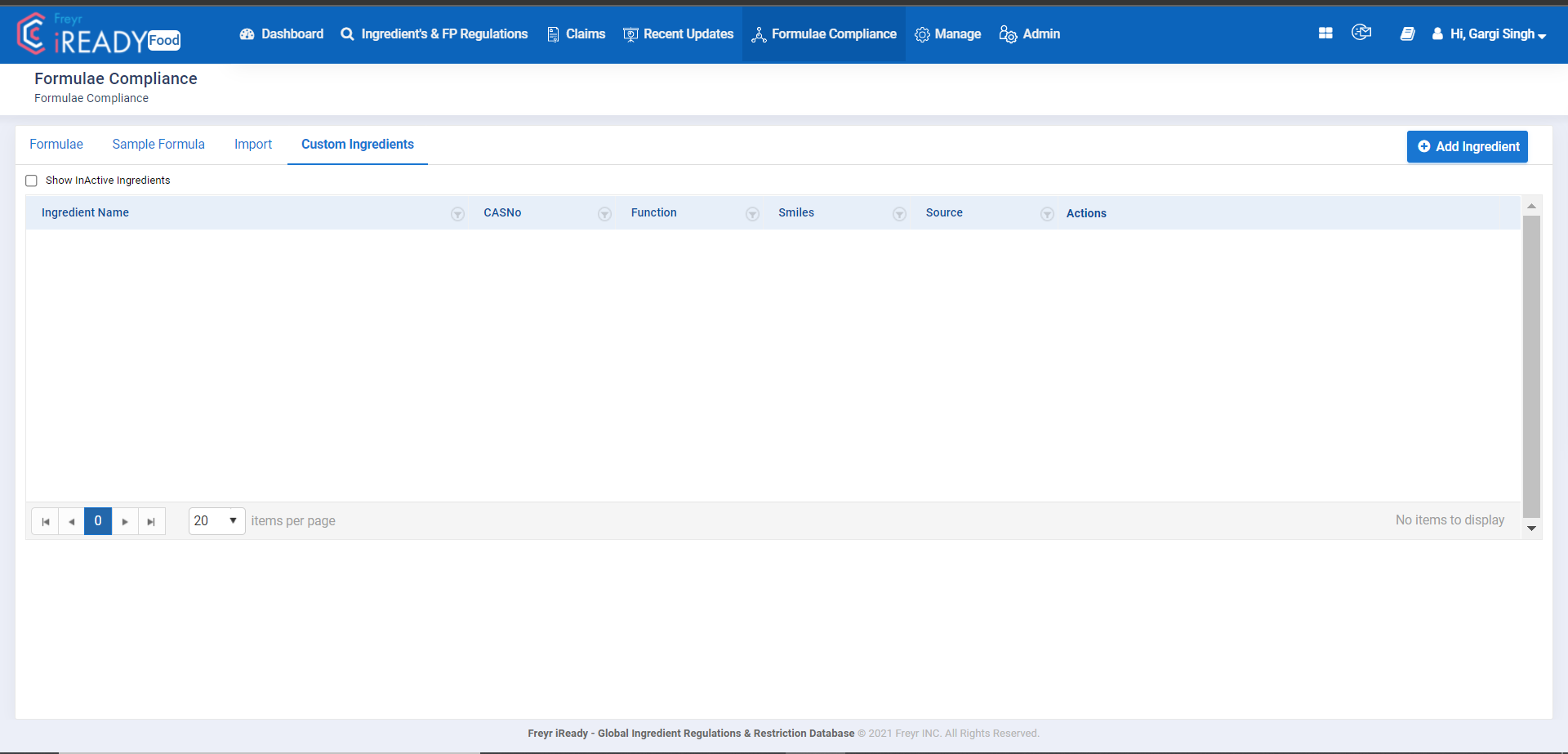Select the Claims icon in the navbar
Viewport: 1568px width, 754px height.
point(552,33)
